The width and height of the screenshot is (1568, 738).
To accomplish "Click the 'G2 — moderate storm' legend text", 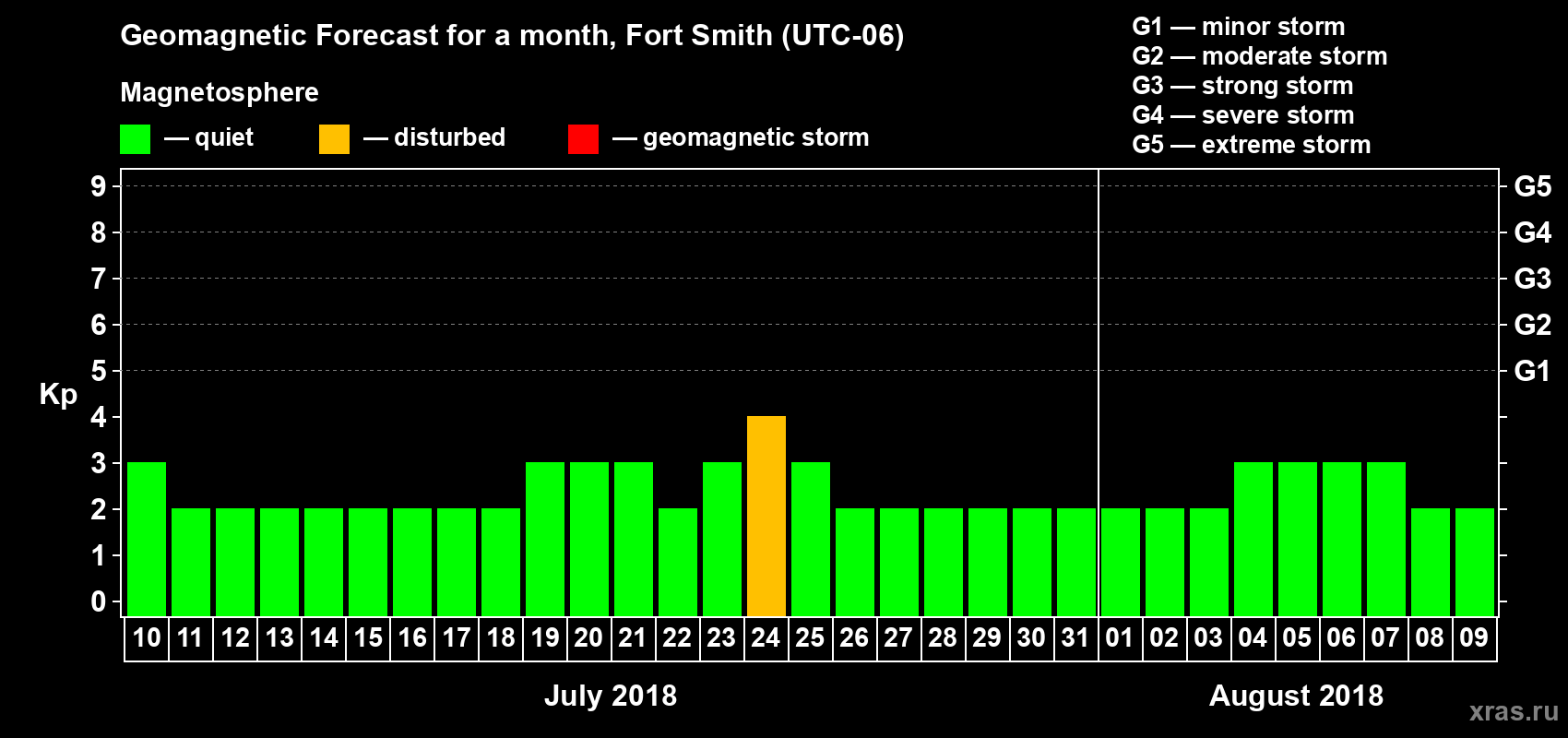I will (1259, 56).
